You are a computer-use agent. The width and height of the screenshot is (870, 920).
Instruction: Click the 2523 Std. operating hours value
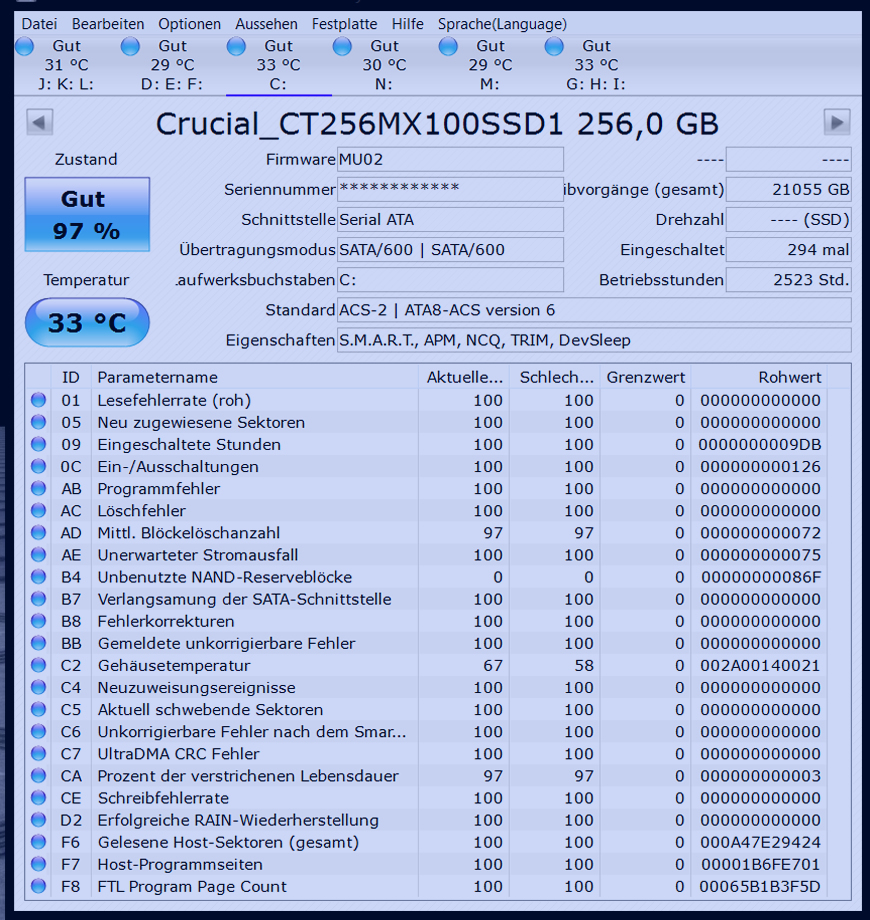coord(788,280)
